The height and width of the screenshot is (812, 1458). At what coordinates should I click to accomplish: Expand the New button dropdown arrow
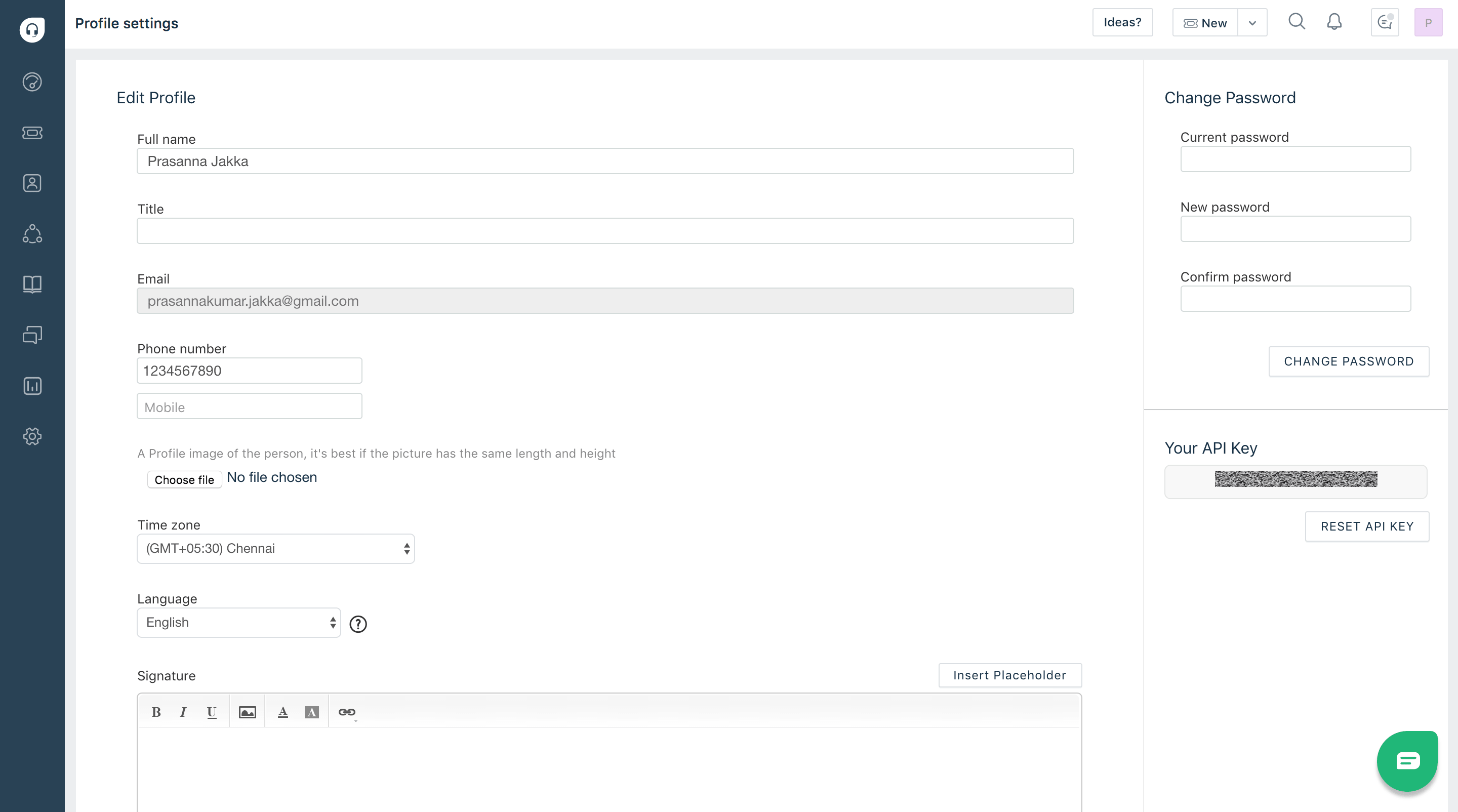pyautogui.click(x=1252, y=23)
